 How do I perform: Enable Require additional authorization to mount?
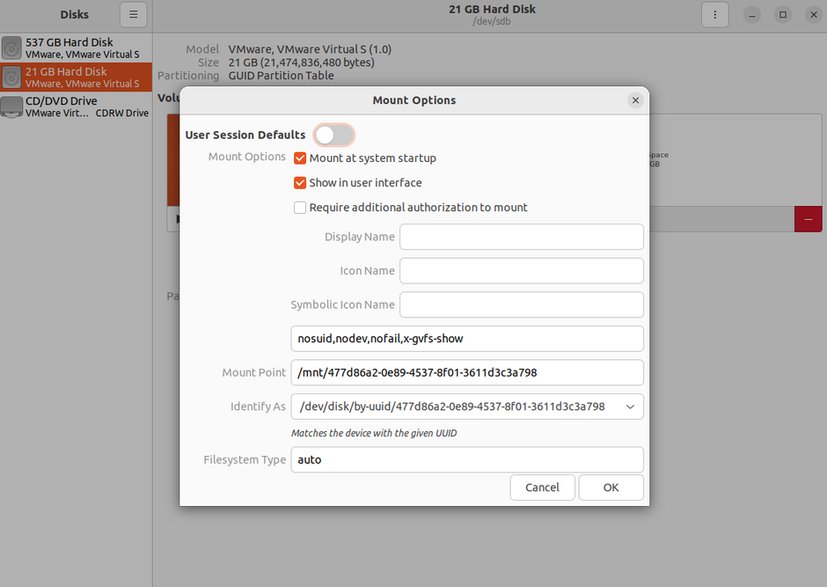(300, 207)
